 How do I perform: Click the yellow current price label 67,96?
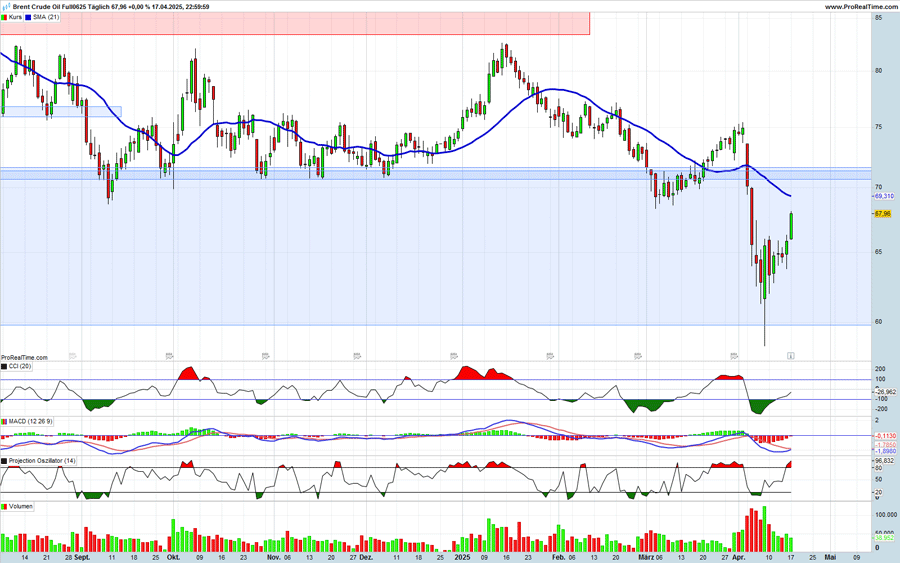point(883,214)
